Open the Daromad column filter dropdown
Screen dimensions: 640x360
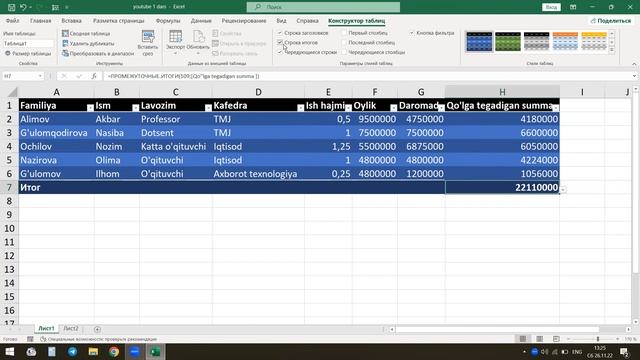click(x=441, y=108)
